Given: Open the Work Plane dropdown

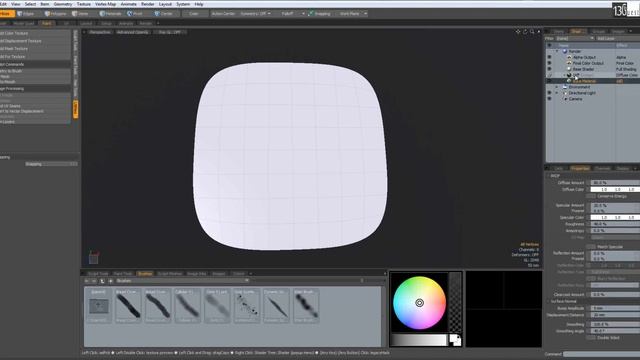Looking at the screenshot, I should pyautogui.click(x=353, y=13).
